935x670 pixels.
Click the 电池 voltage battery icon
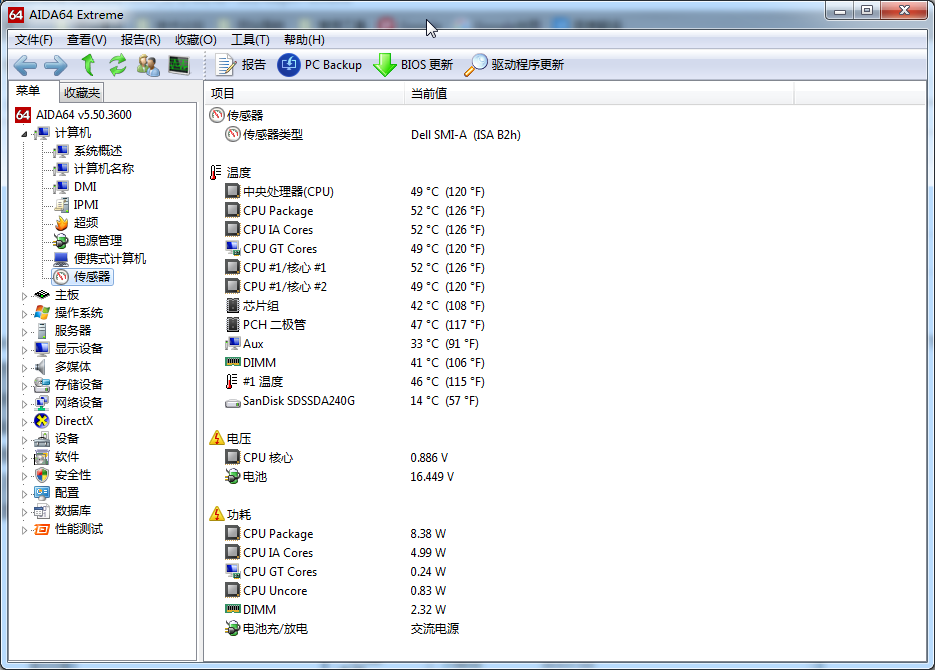233,477
